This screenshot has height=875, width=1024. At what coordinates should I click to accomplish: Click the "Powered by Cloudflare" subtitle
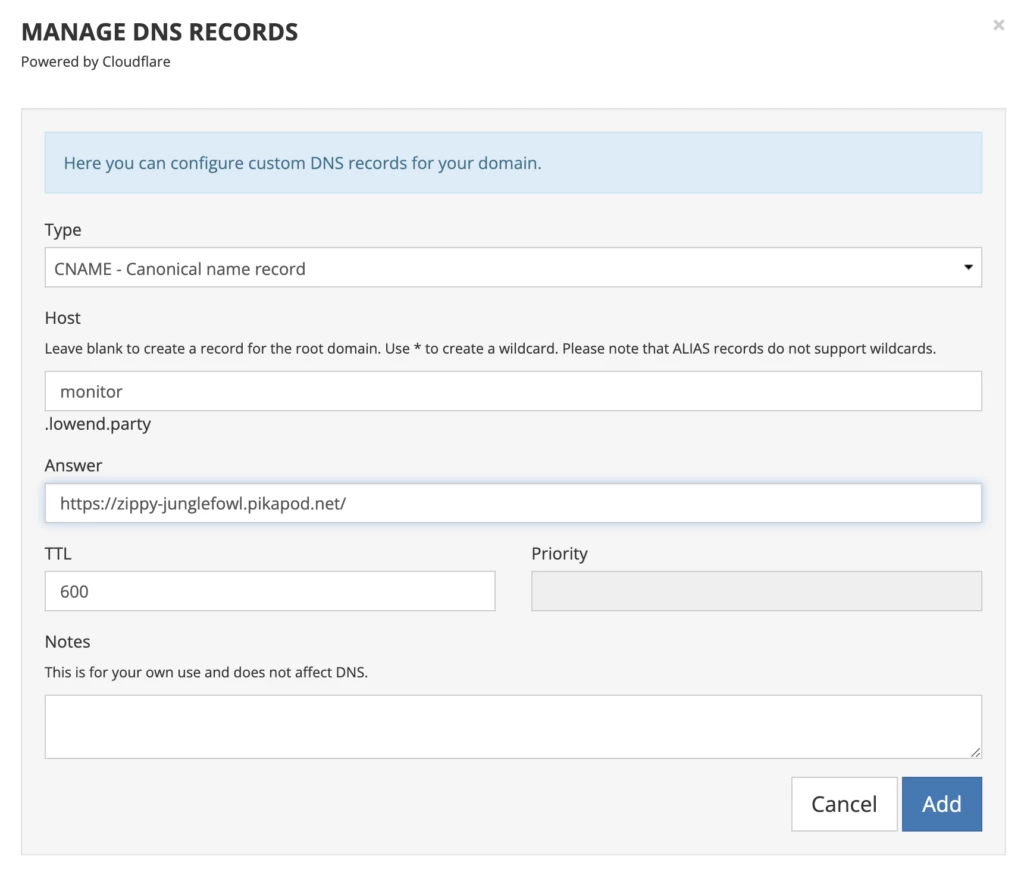(x=98, y=62)
